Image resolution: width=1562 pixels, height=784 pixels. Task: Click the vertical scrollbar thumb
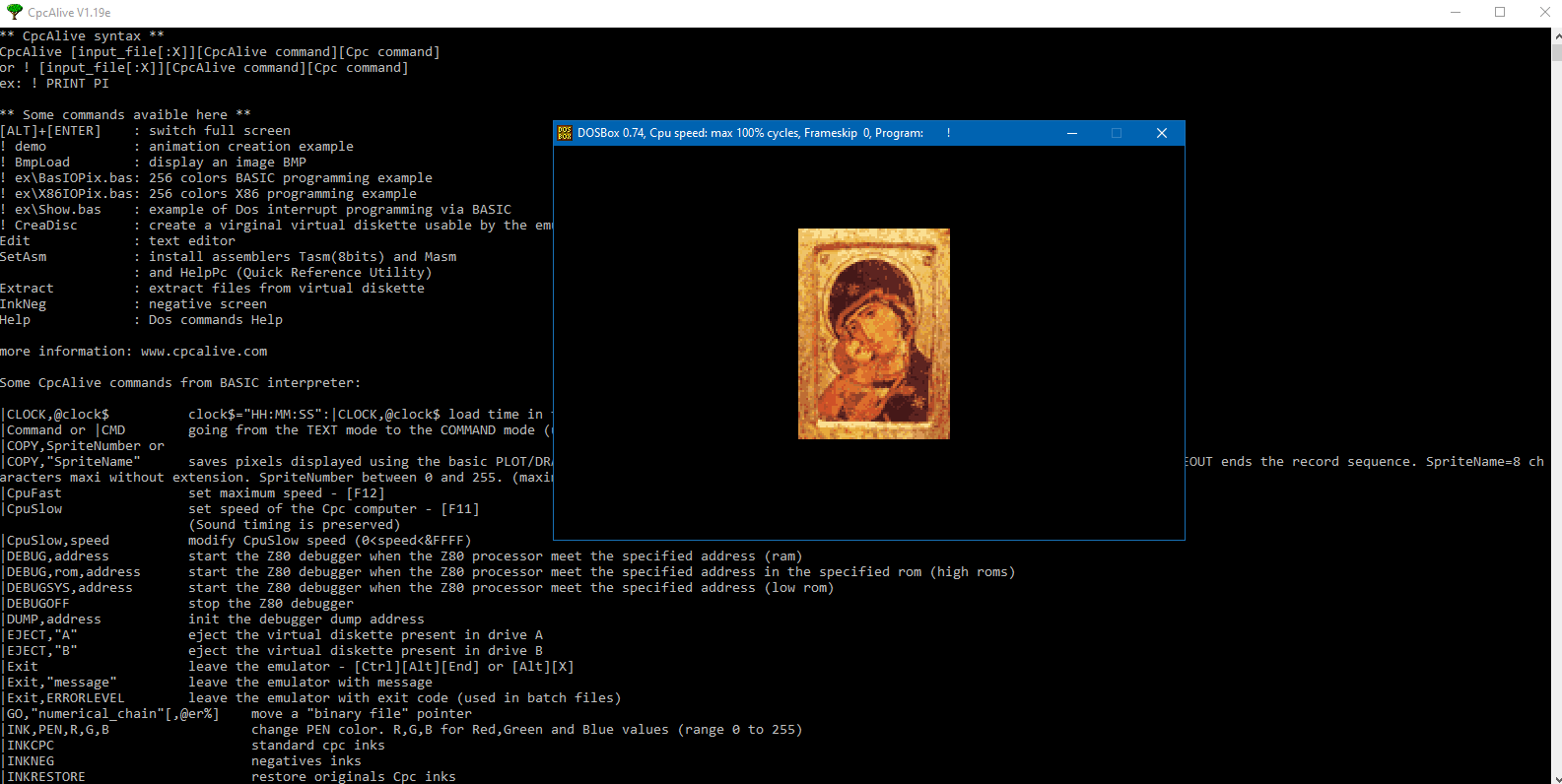click(x=1557, y=49)
